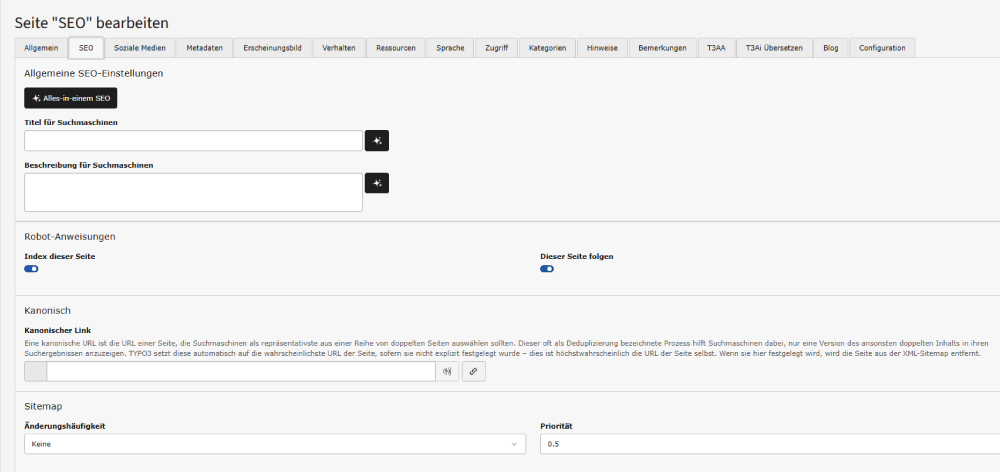Switch to the Metadaten tab
This screenshot has height=472, width=1000.
(204, 48)
